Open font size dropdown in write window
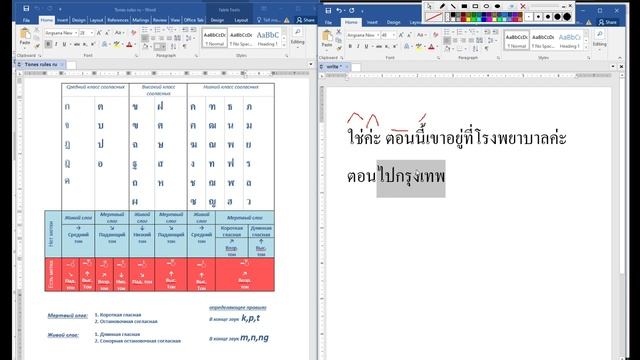Image resolution: width=640 pixels, height=360 pixels. click(394, 35)
